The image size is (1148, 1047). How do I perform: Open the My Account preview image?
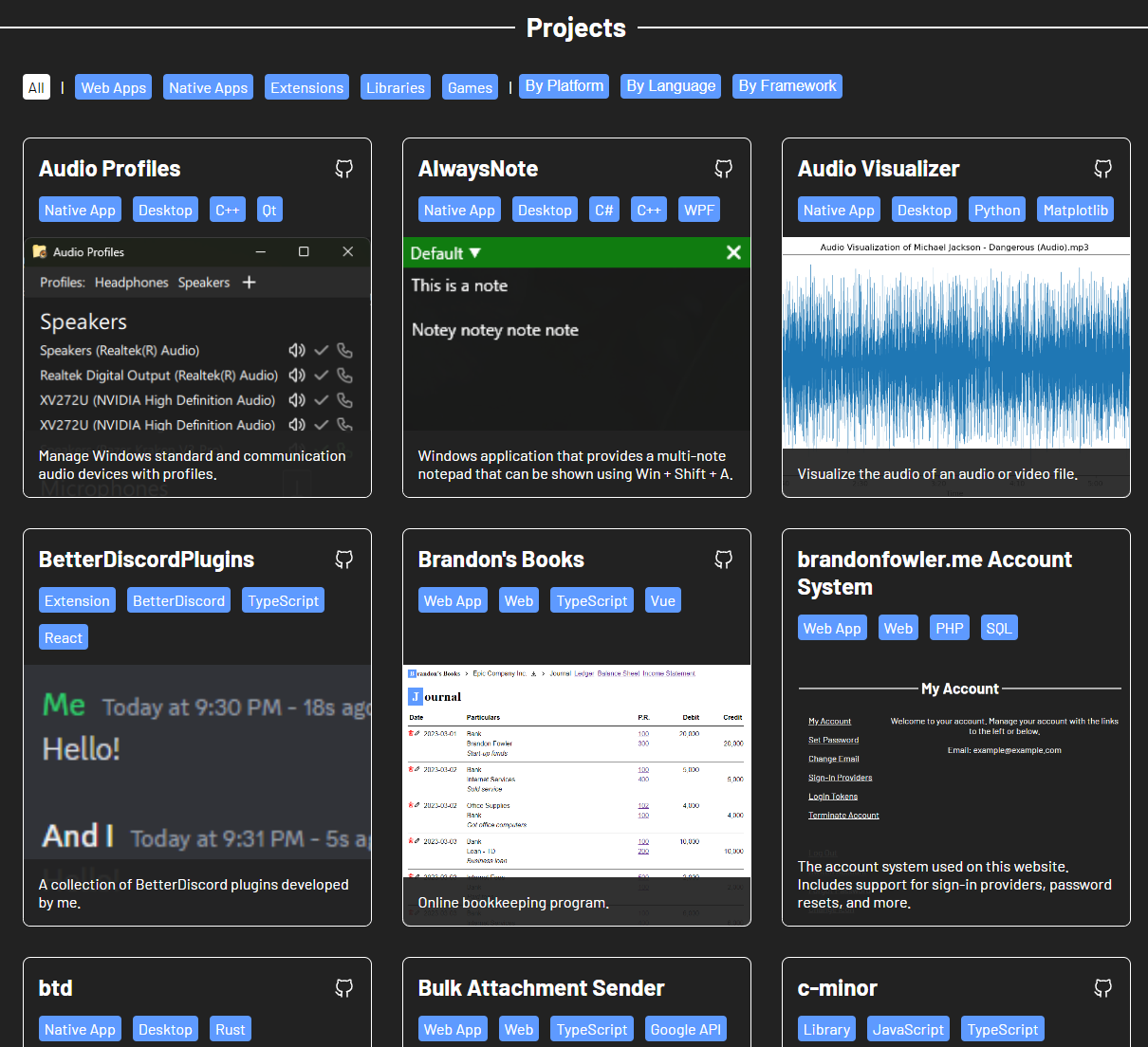pos(956,795)
